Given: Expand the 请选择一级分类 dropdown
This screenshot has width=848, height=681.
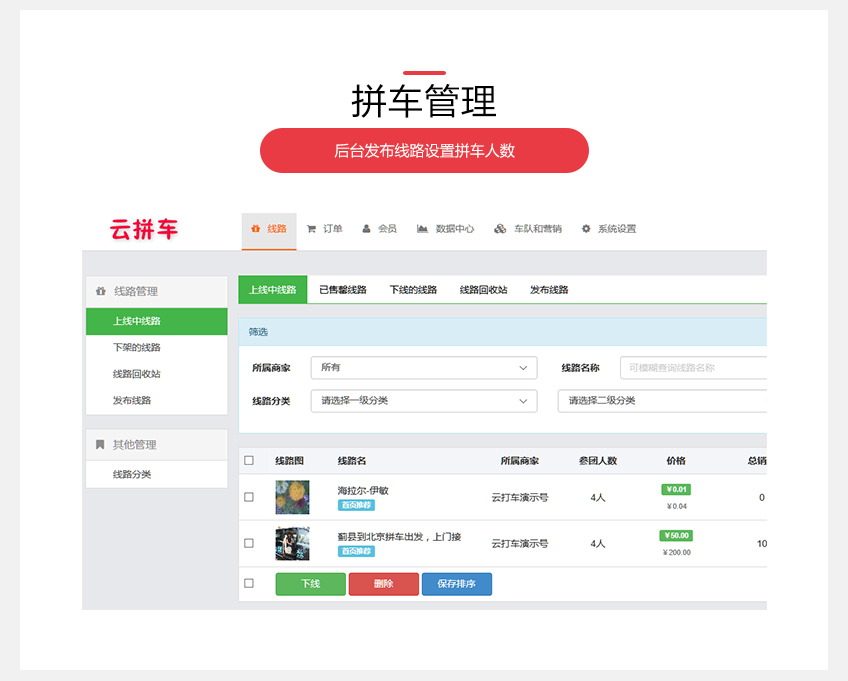Looking at the screenshot, I should point(423,401).
